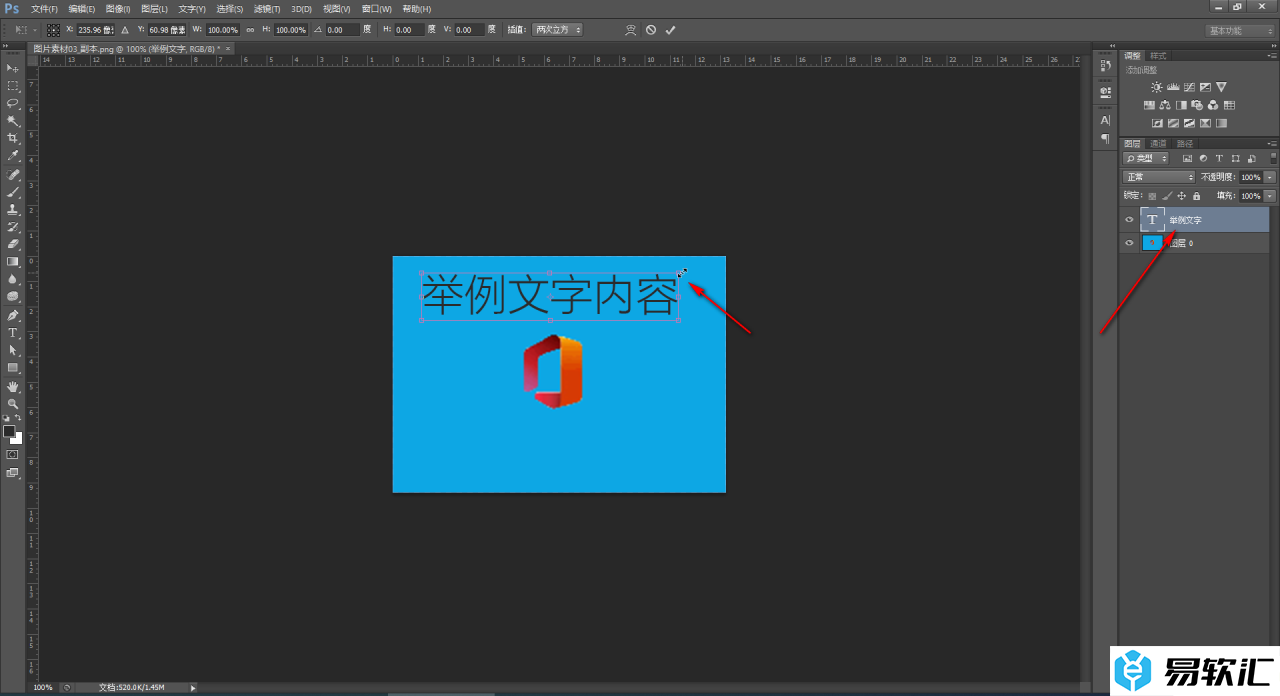Image resolution: width=1280 pixels, height=696 pixels.
Task: Add a Channel Mixer adjustment
Action: click(1213, 105)
